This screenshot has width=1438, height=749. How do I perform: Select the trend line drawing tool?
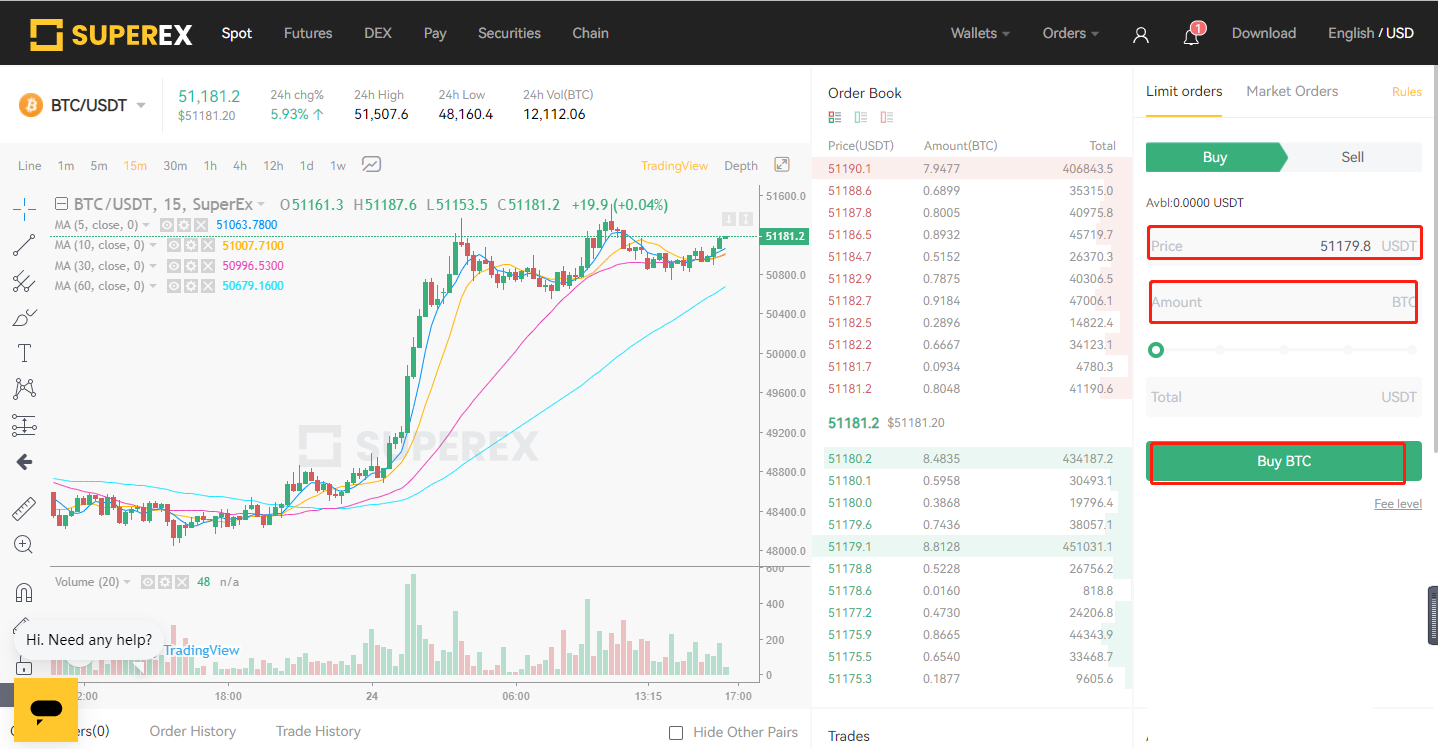coord(24,245)
